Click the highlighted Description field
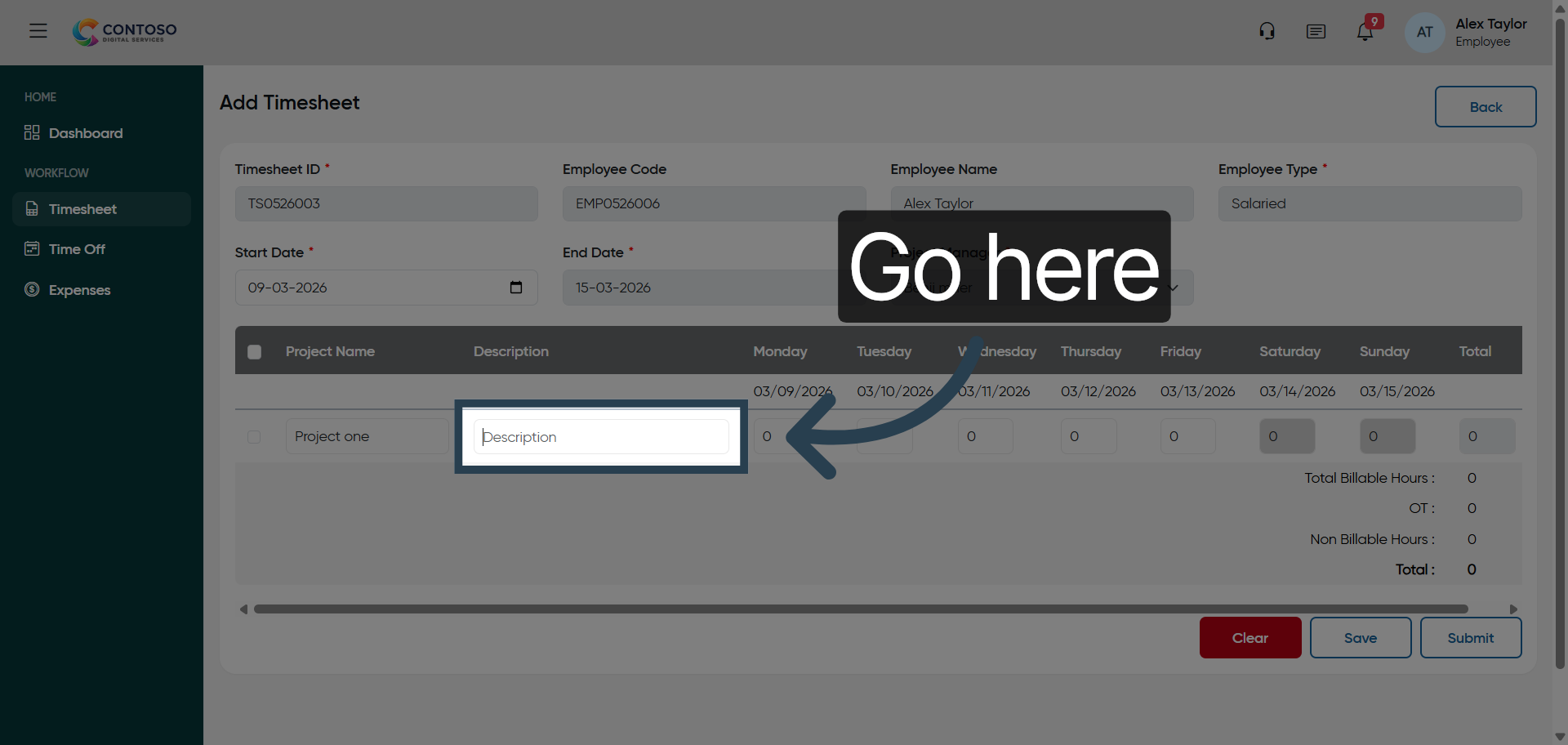This screenshot has width=1568, height=745. 600,436
